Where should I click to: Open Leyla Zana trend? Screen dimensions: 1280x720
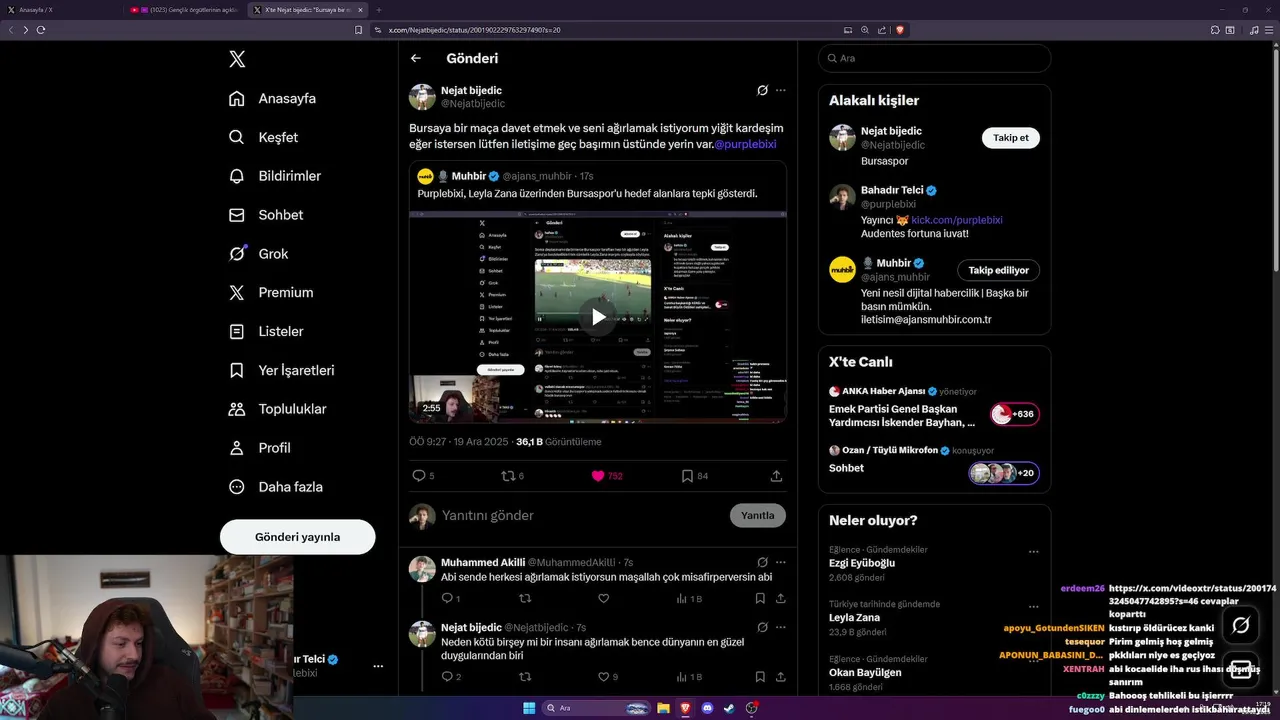tap(854, 618)
